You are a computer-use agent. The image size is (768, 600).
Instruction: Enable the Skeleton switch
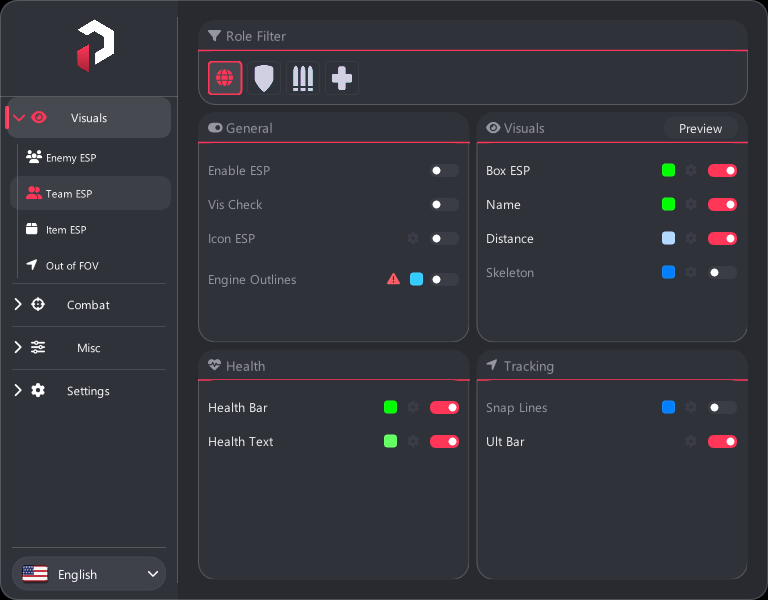coord(722,272)
